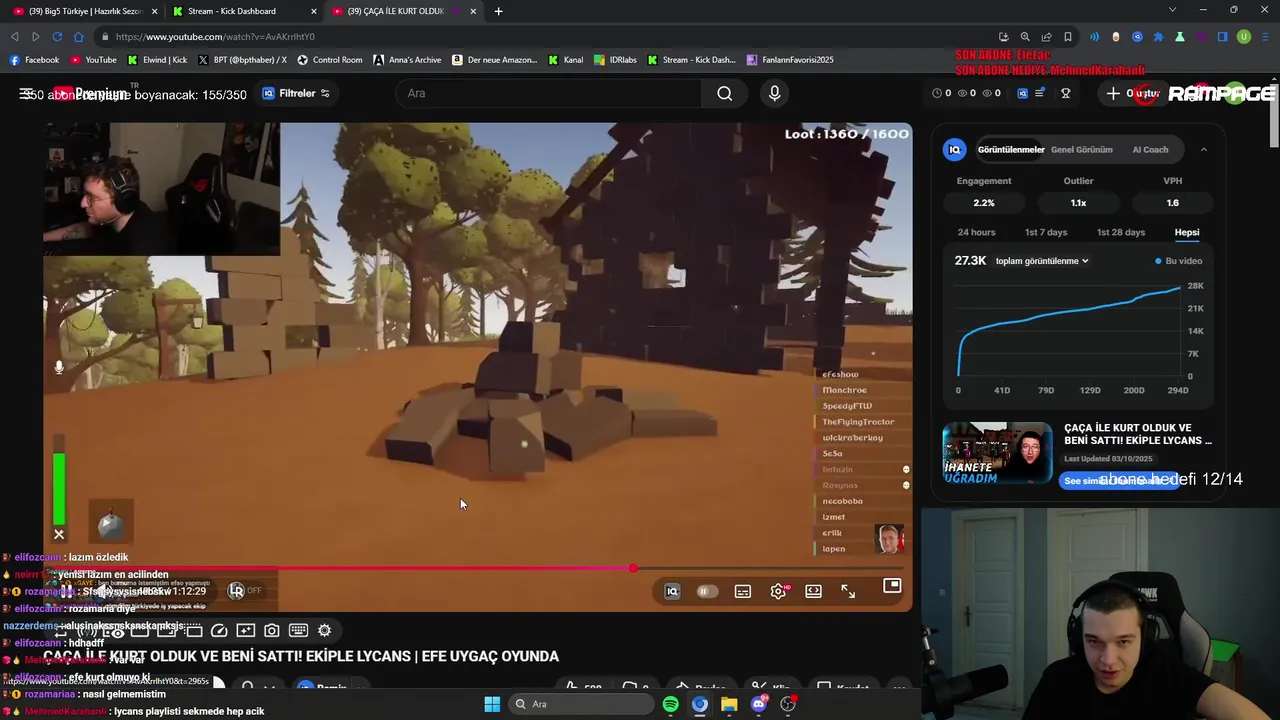The width and height of the screenshot is (1280, 720).
Task: Open the Facebook bookmark
Action: [34, 60]
